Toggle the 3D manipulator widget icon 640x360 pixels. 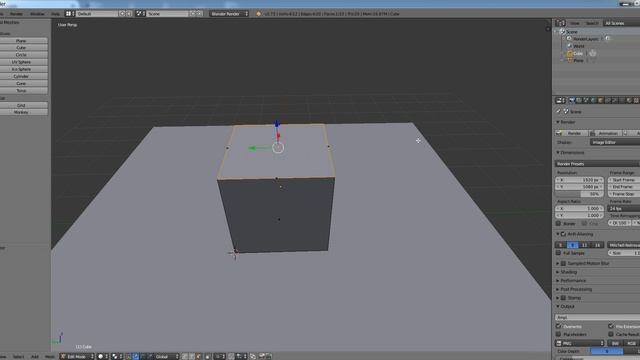(x=128, y=356)
